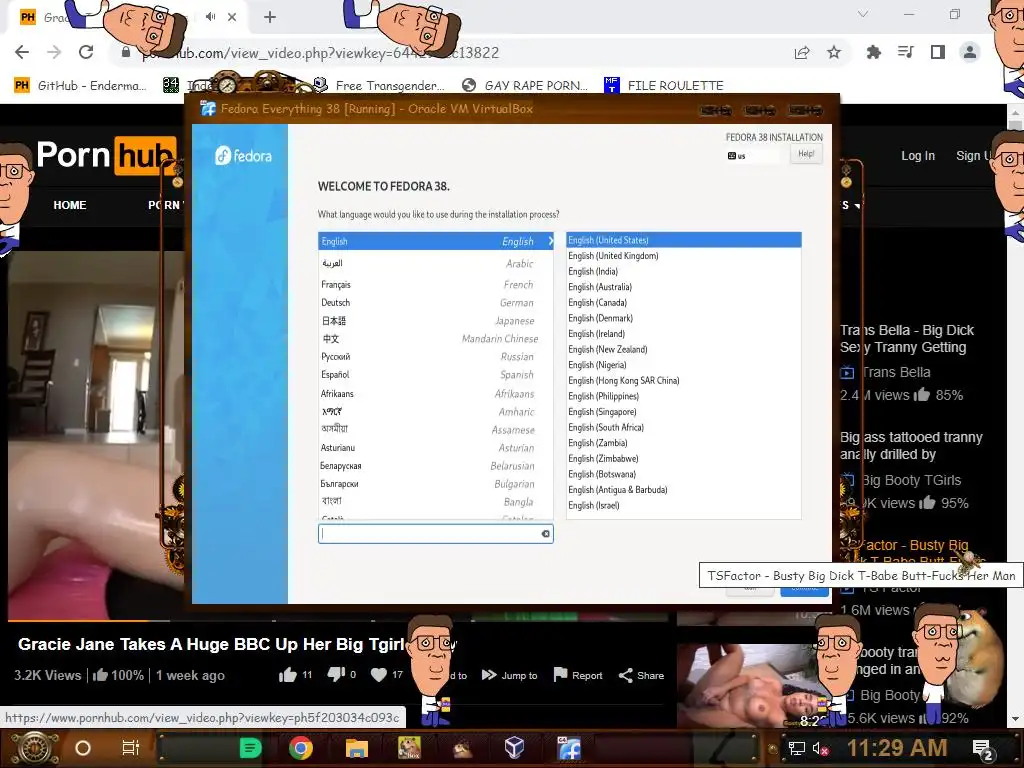The image size is (1024, 768).
Task: Pick English (Denmark) locale
Action: (x=684, y=318)
